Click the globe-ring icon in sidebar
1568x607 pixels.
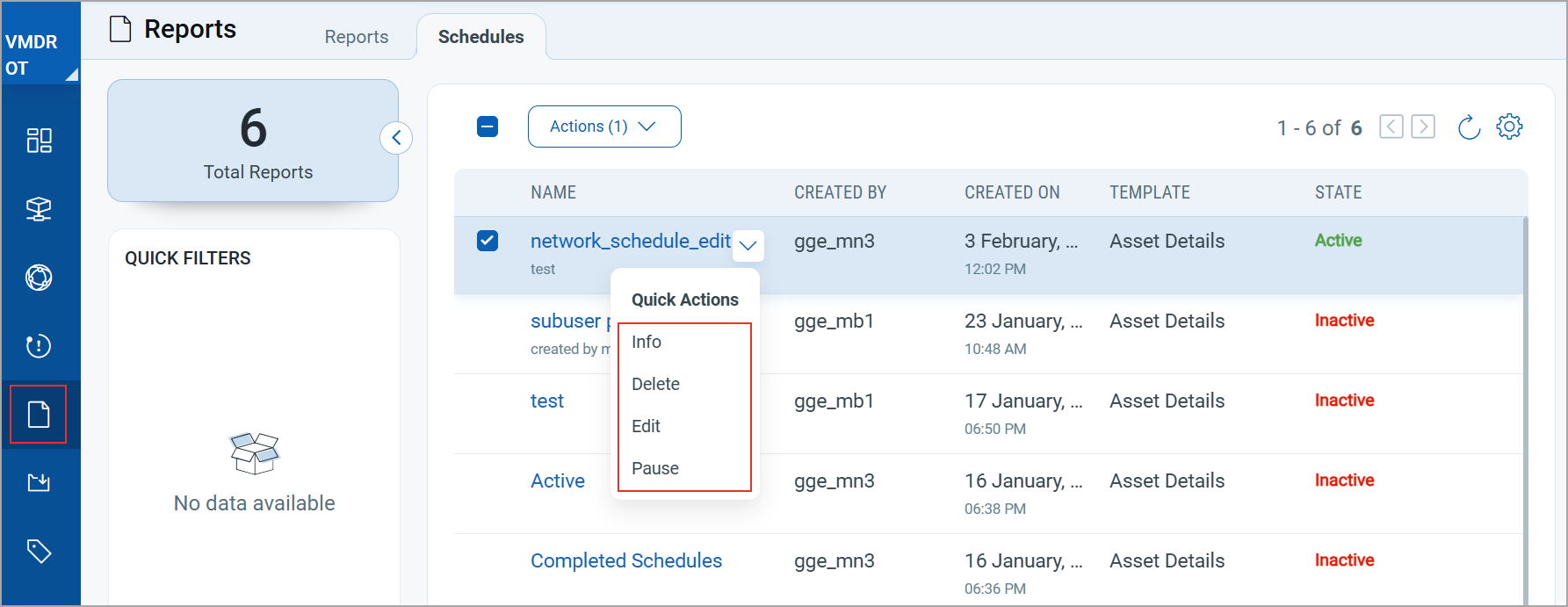click(x=39, y=278)
